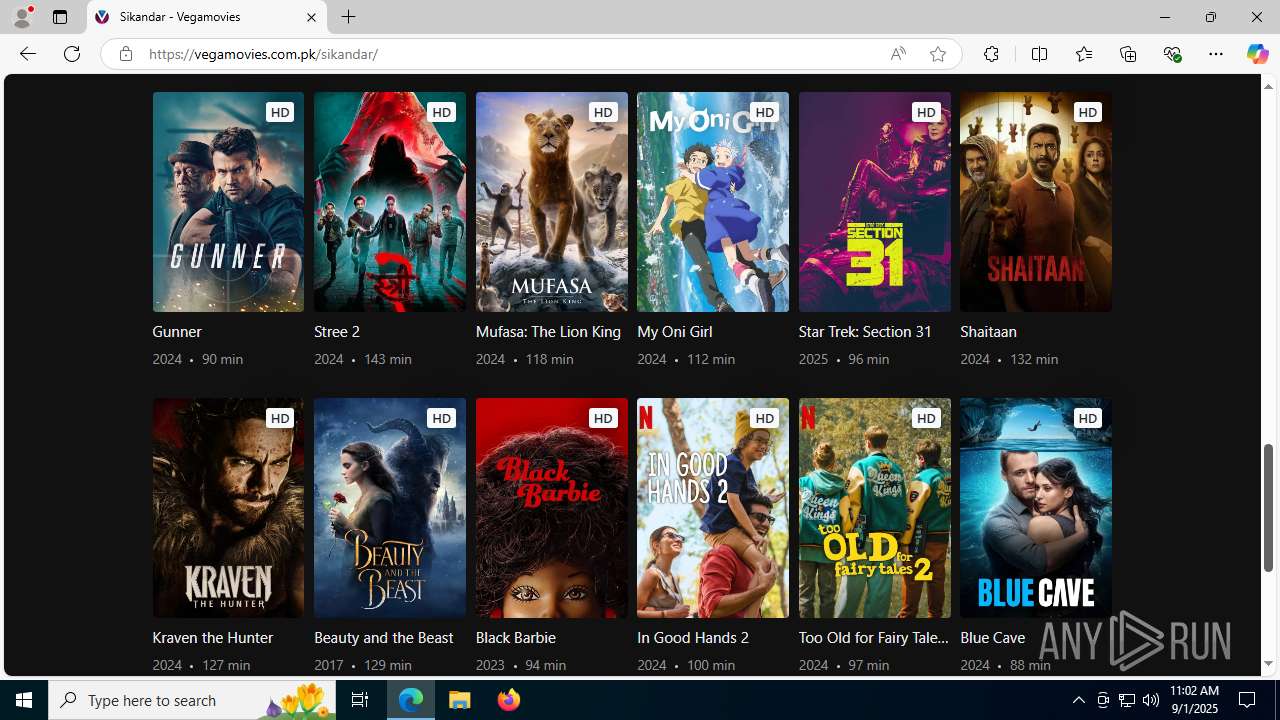
Task: Open the Beauty and the Beast poster
Action: tap(390, 508)
